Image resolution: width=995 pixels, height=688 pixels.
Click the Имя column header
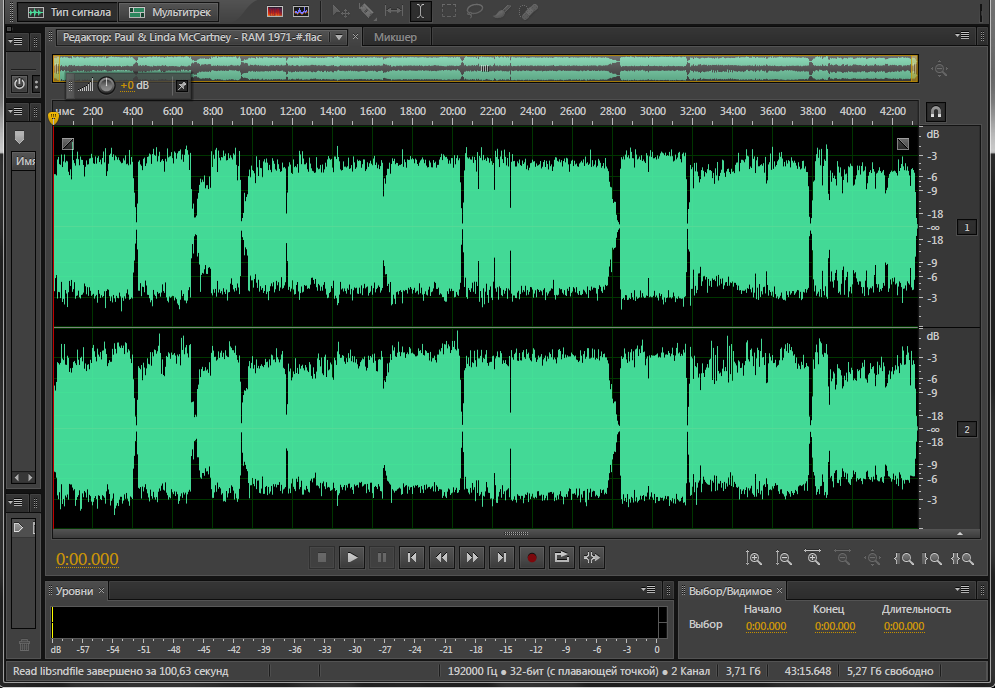tap(25, 161)
